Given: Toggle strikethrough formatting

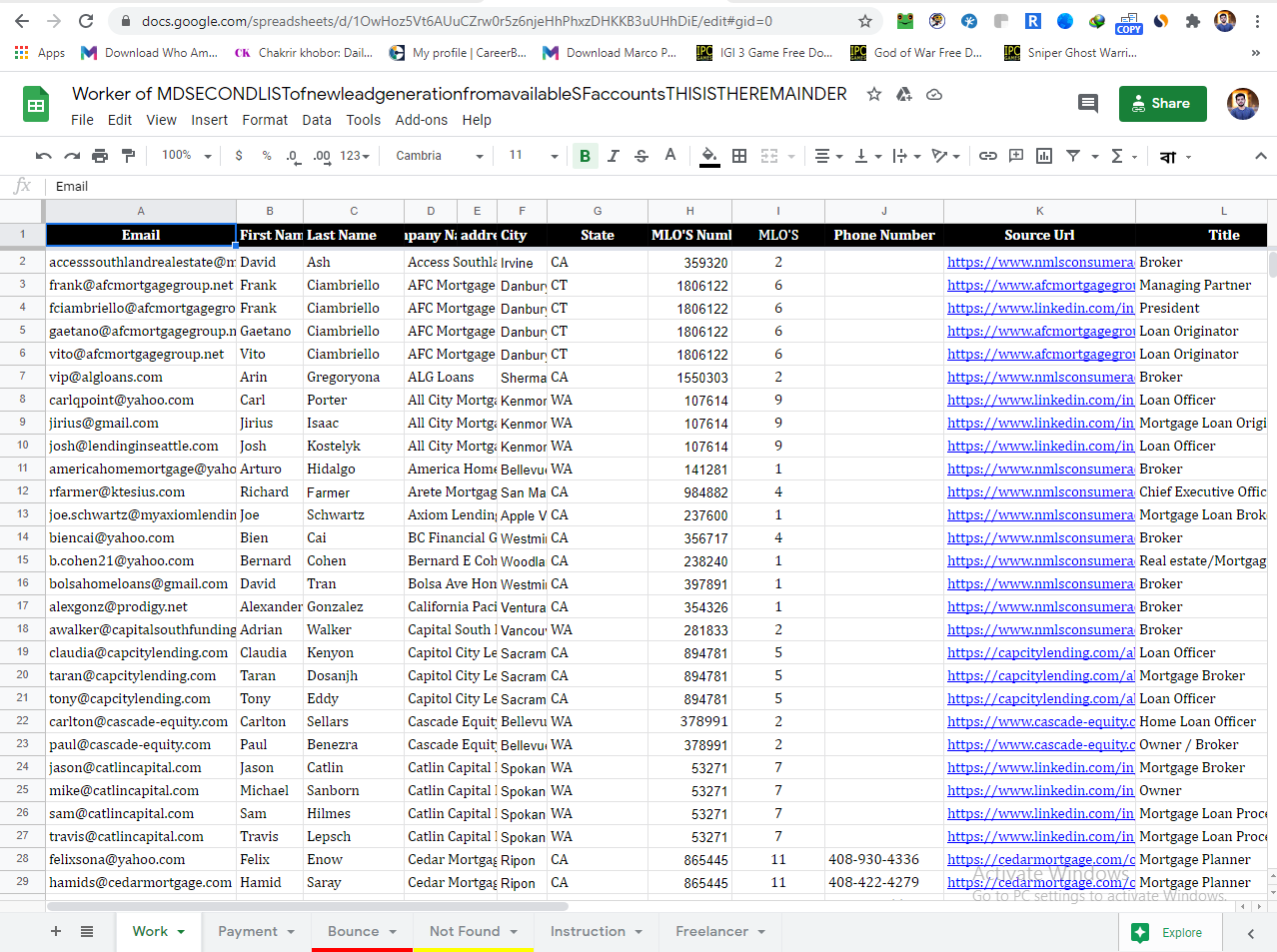Looking at the screenshot, I should pyautogui.click(x=640, y=156).
